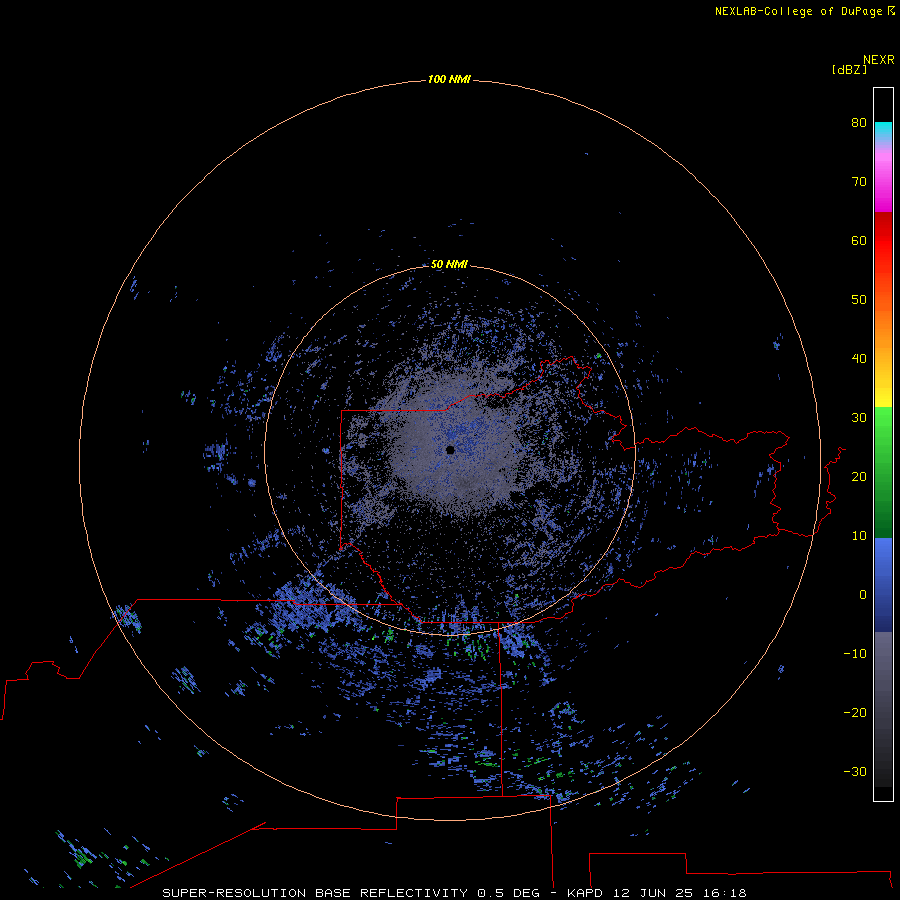Click the dBZ units label
900x900 pixels.
(849, 69)
